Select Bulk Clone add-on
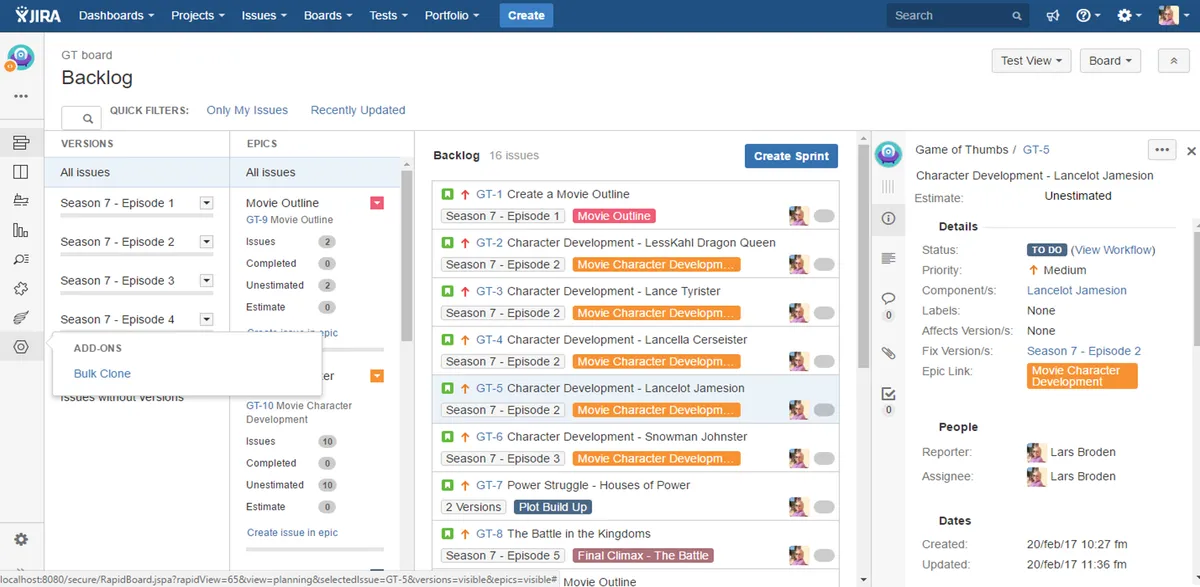The height and width of the screenshot is (587, 1200). pyautogui.click(x=102, y=374)
